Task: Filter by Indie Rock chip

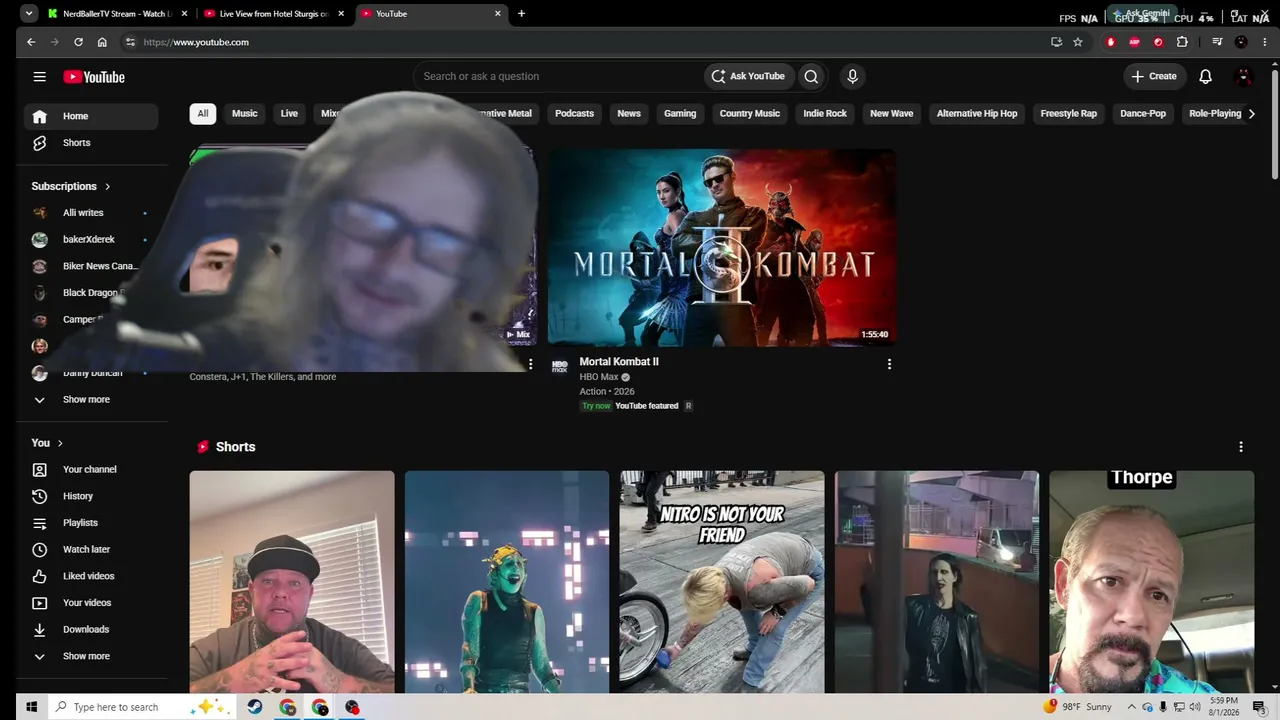Action: pyautogui.click(x=825, y=113)
